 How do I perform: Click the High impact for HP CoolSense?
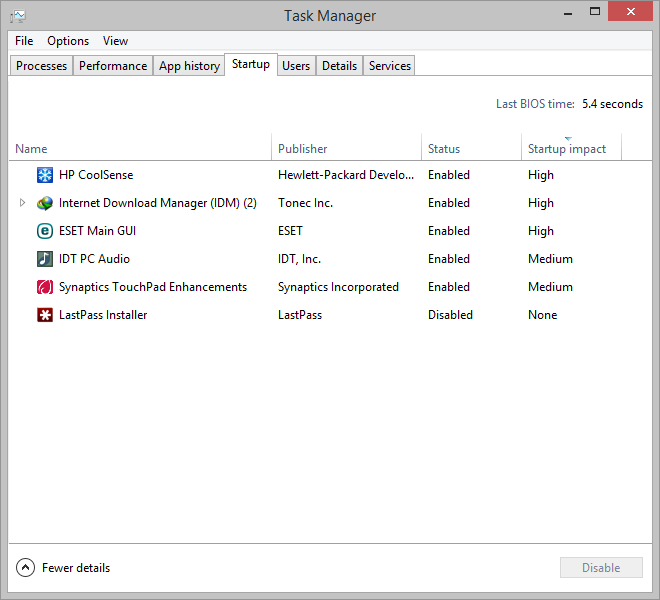point(541,175)
